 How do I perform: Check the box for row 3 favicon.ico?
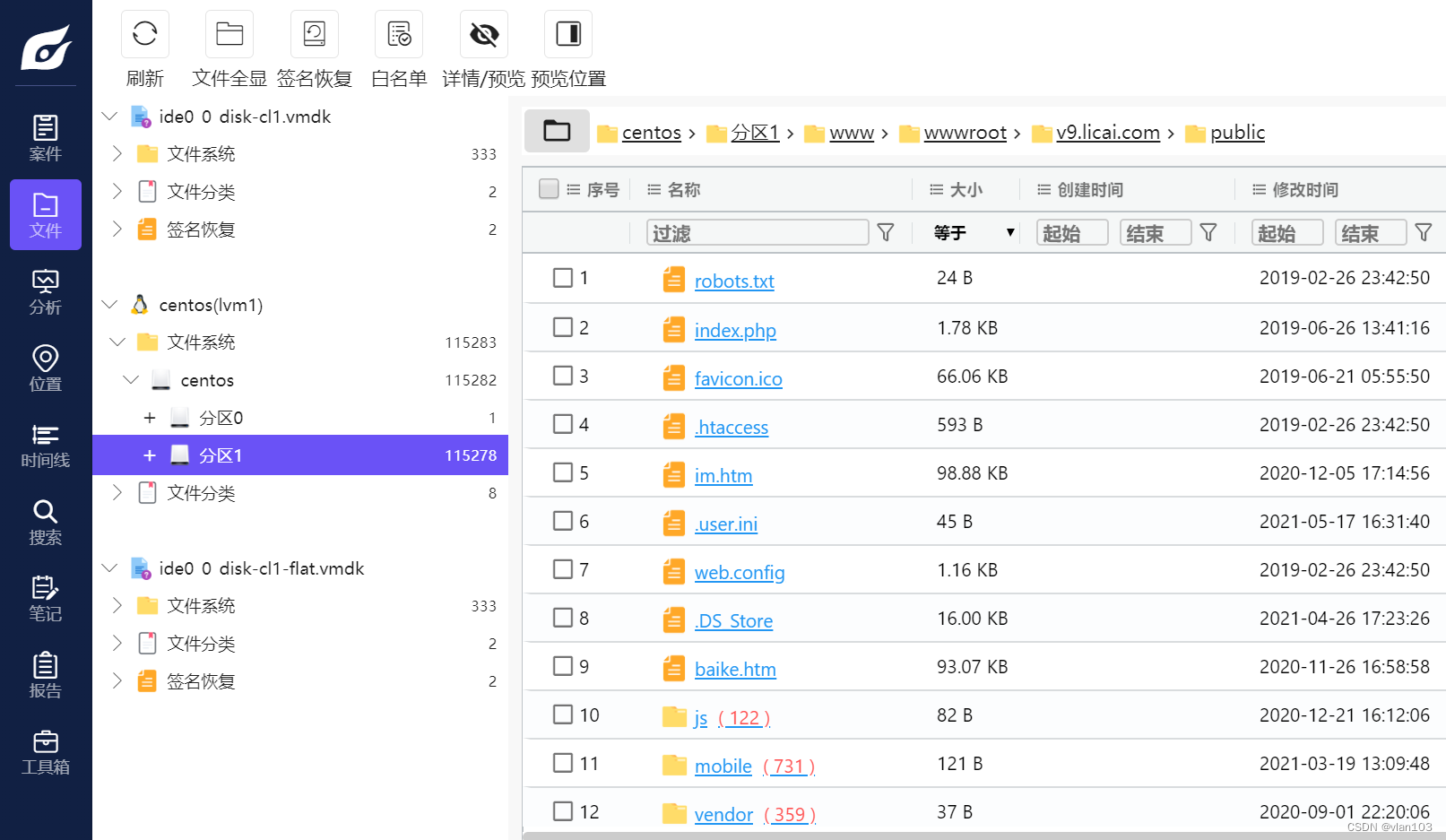(563, 376)
